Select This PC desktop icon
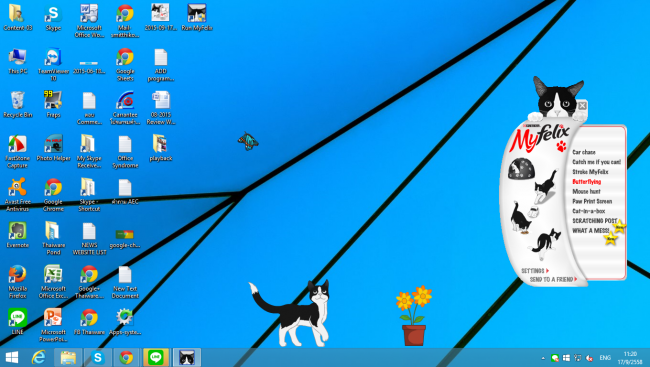650x367 pixels. (17, 61)
